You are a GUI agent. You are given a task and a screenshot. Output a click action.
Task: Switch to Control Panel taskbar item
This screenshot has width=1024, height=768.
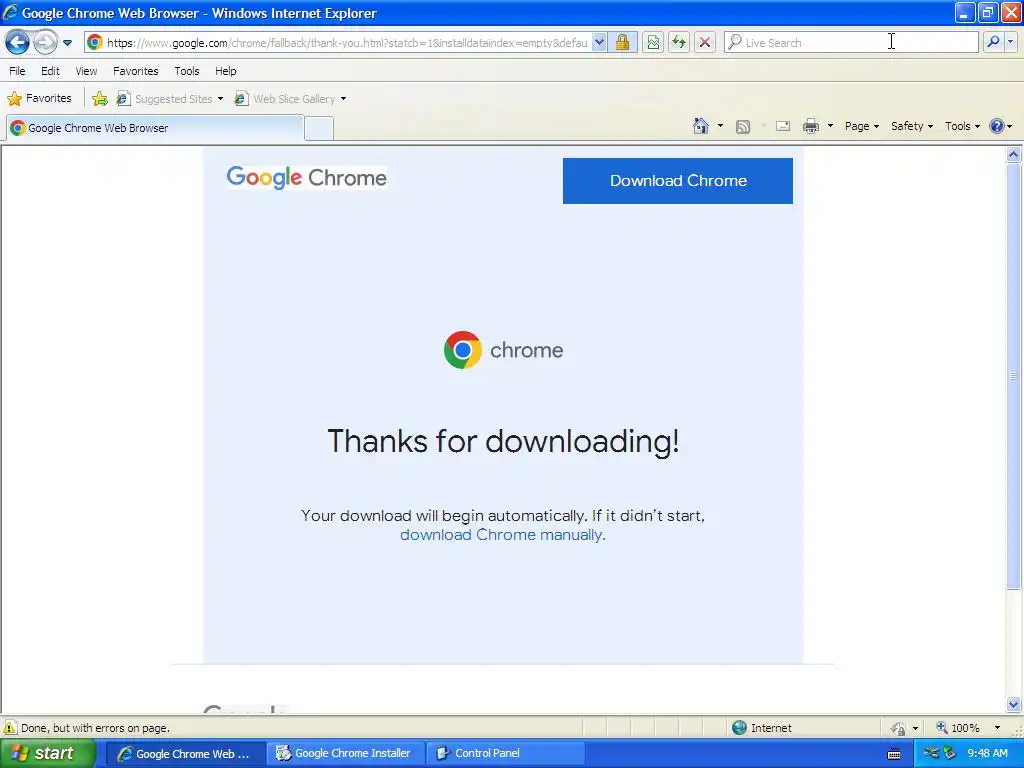point(505,754)
